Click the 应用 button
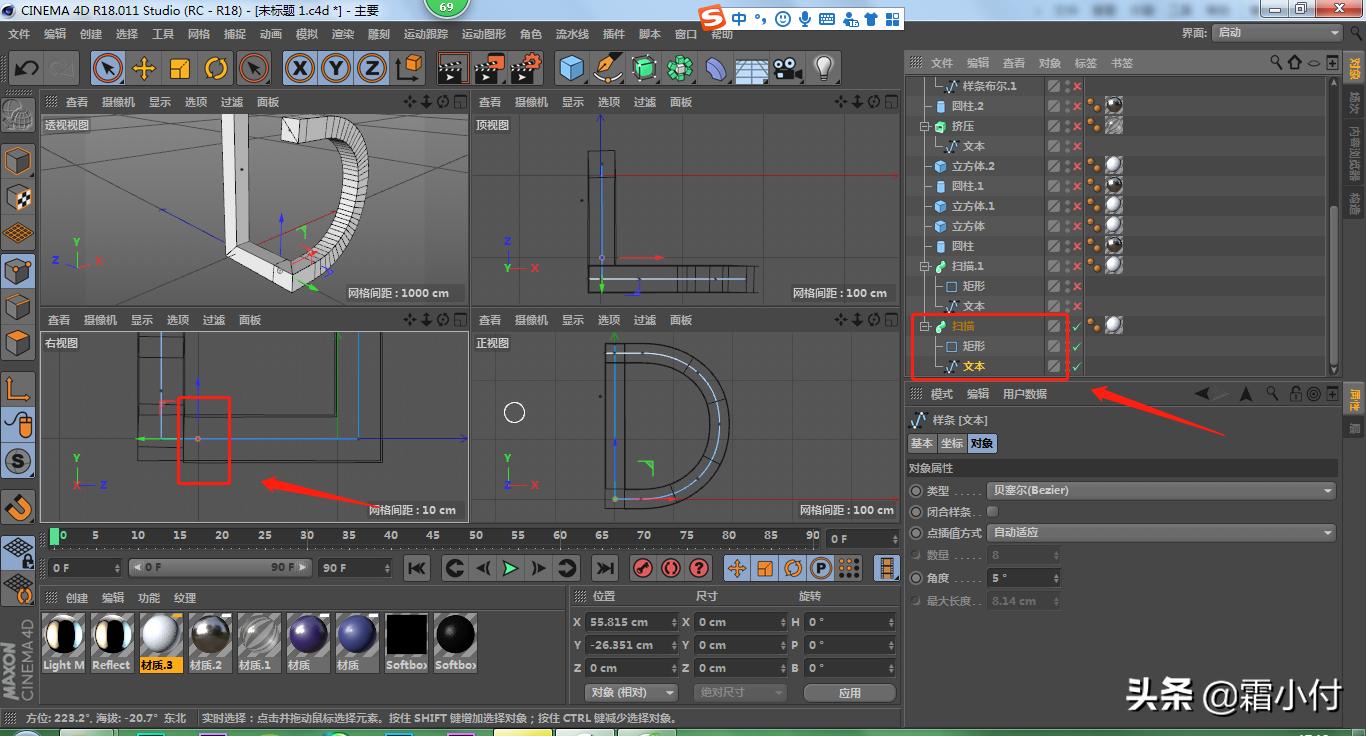 [x=849, y=692]
